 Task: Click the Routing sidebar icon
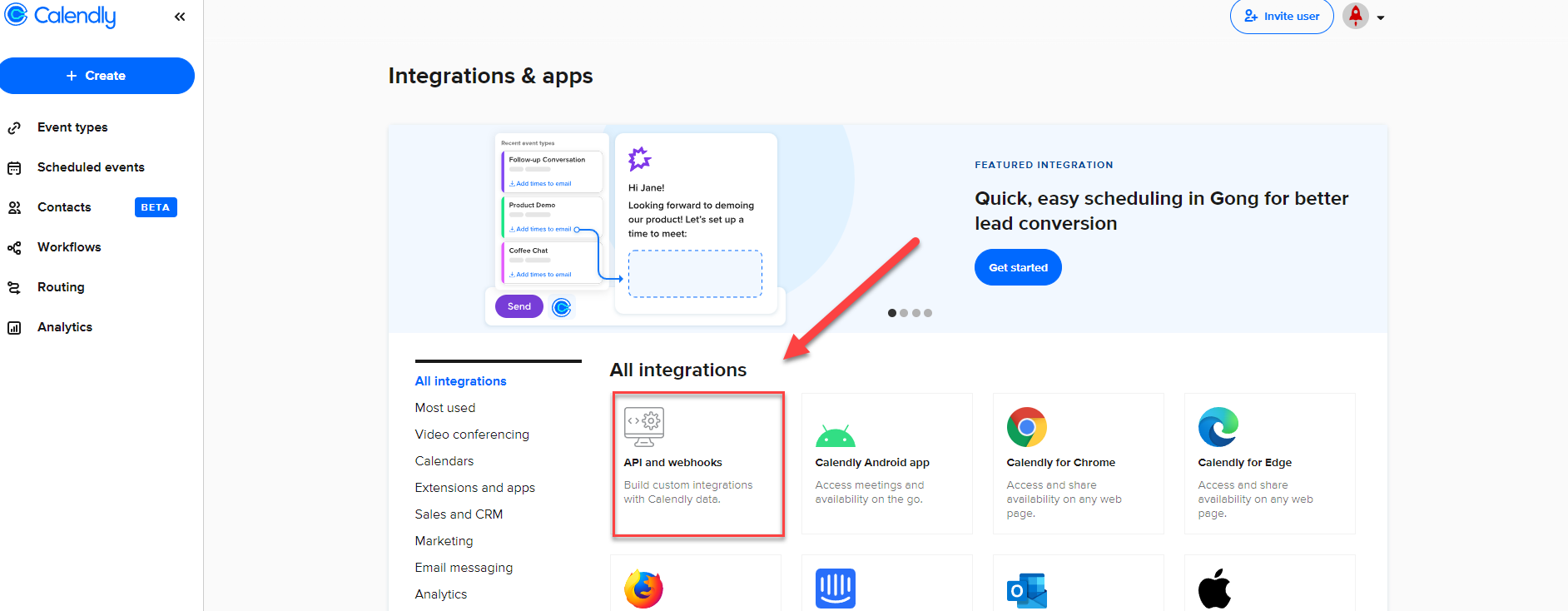coord(14,287)
